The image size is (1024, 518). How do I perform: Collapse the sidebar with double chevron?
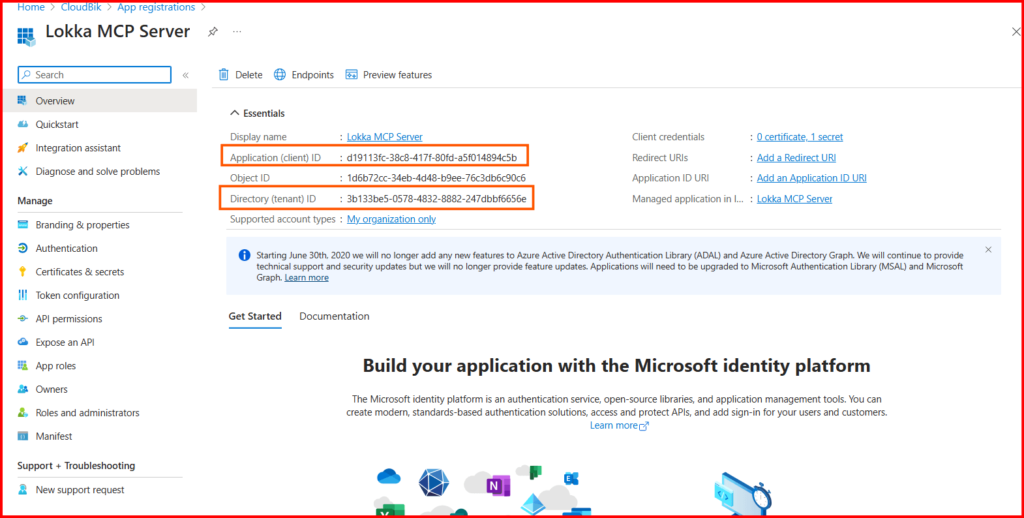[185, 75]
